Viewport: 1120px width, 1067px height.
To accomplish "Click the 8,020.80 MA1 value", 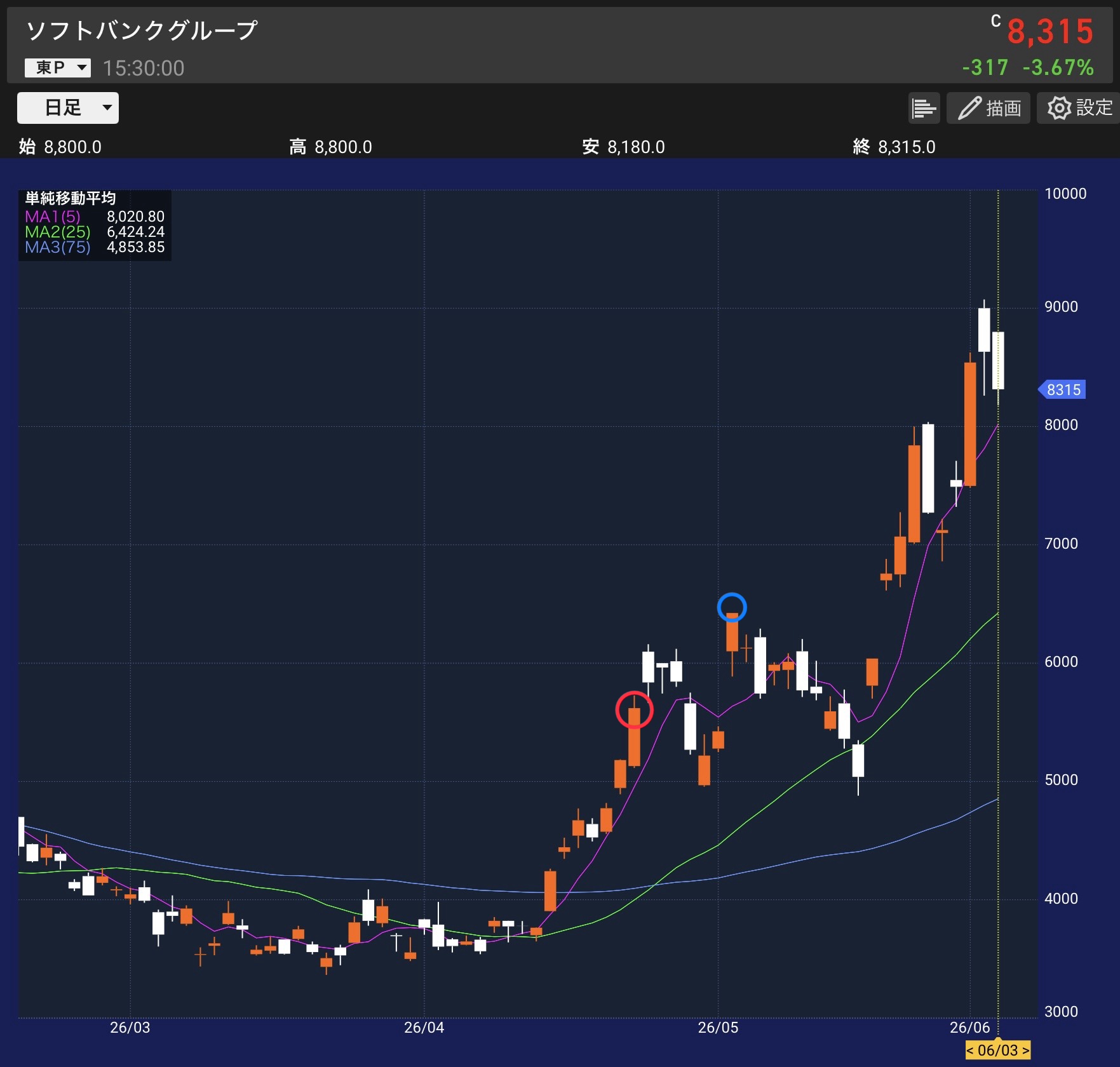I will (x=135, y=217).
